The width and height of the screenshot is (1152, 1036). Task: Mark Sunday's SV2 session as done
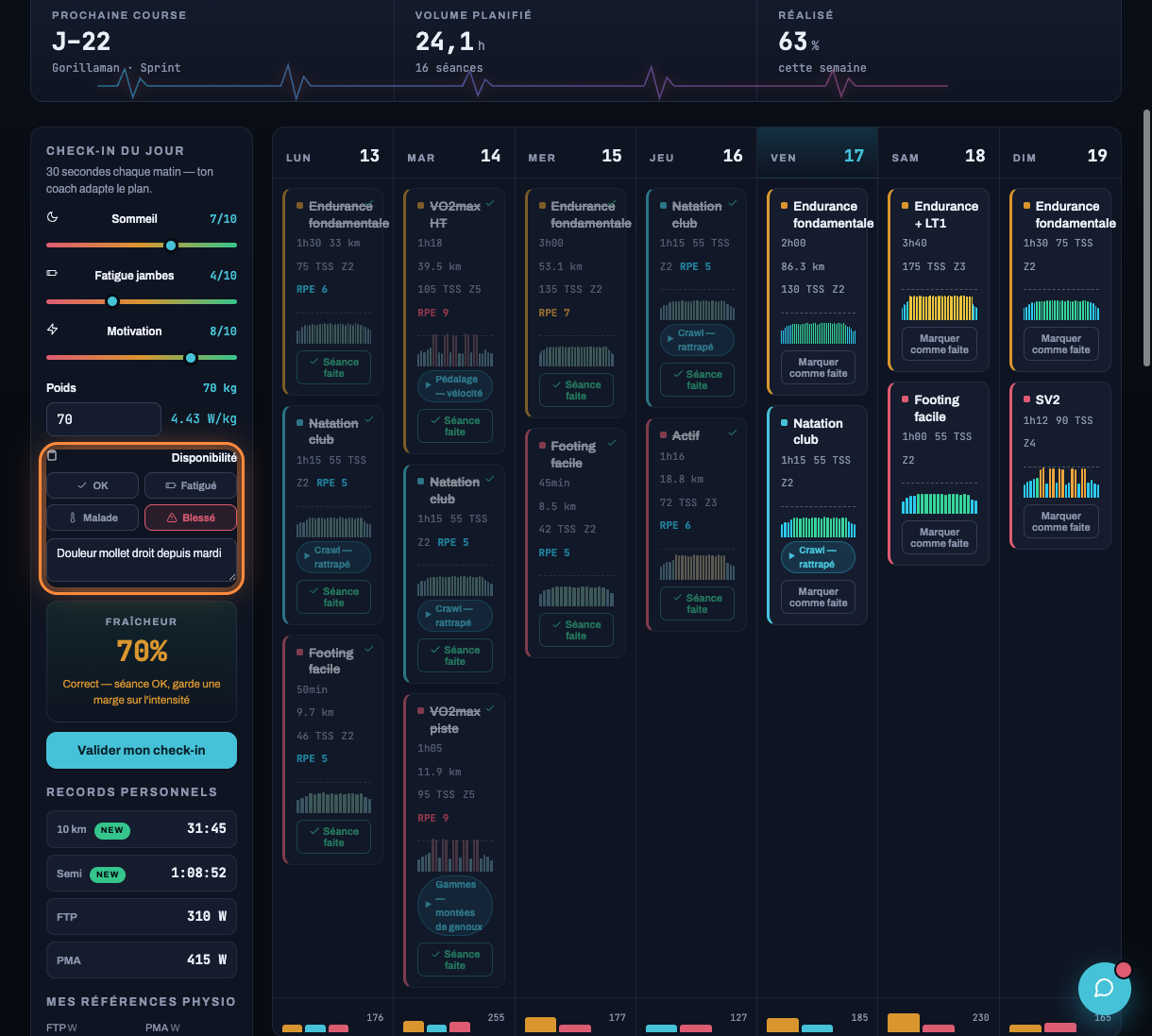click(1060, 522)
